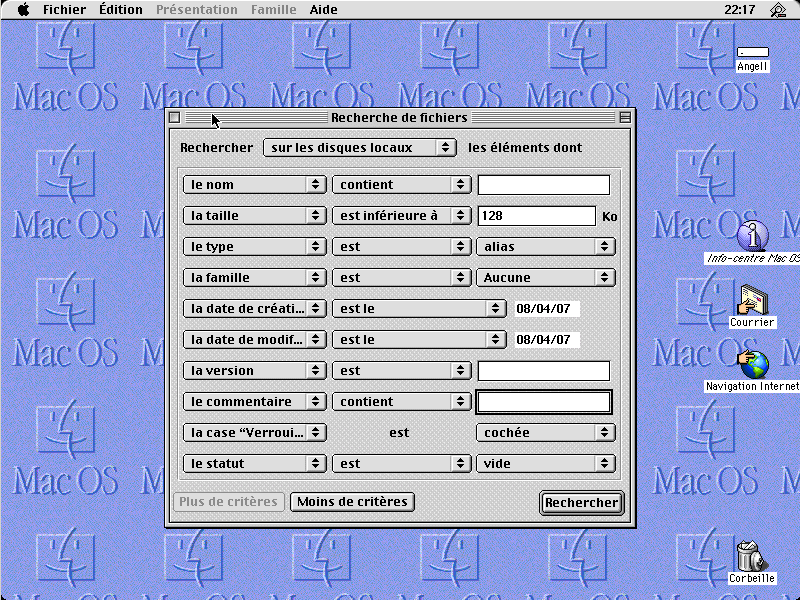The height and width of the screenshot is (600, 800).
Task: Select the Angell disk icon
Action: pos(752,53)
